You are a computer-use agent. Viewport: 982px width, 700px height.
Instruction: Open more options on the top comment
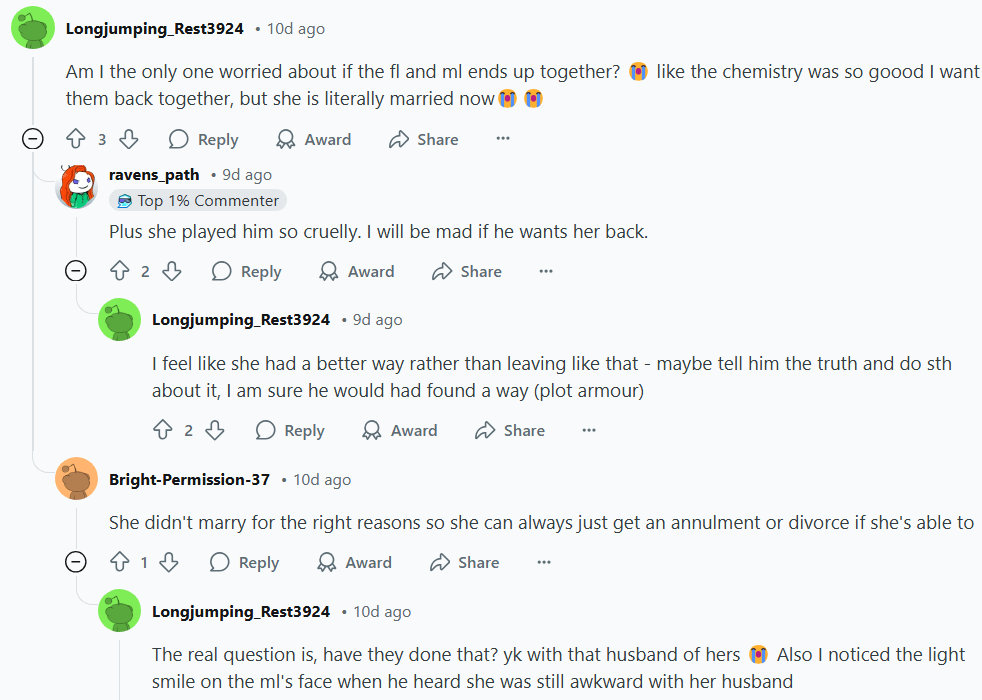tap(503, 140)
